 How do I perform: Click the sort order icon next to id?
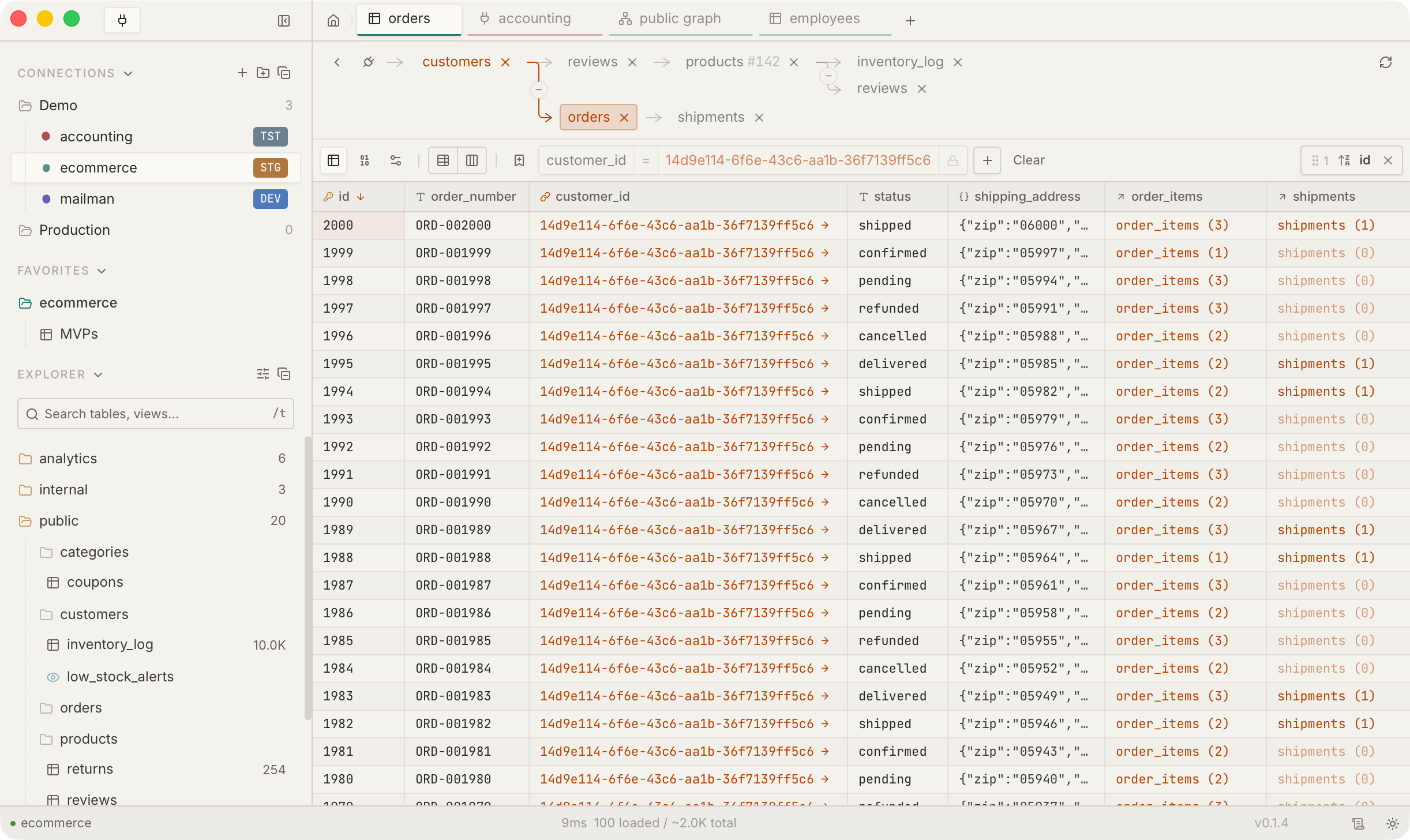[1344, 160]
